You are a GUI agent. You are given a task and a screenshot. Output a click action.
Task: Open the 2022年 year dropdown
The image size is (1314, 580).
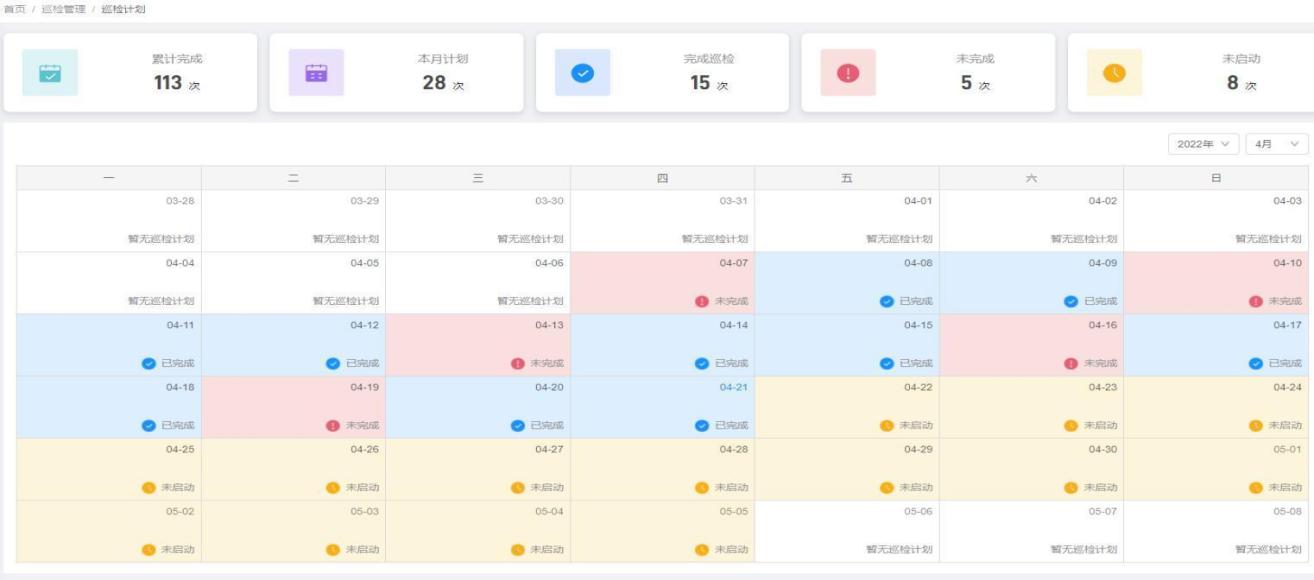[x=1203, y=144]
